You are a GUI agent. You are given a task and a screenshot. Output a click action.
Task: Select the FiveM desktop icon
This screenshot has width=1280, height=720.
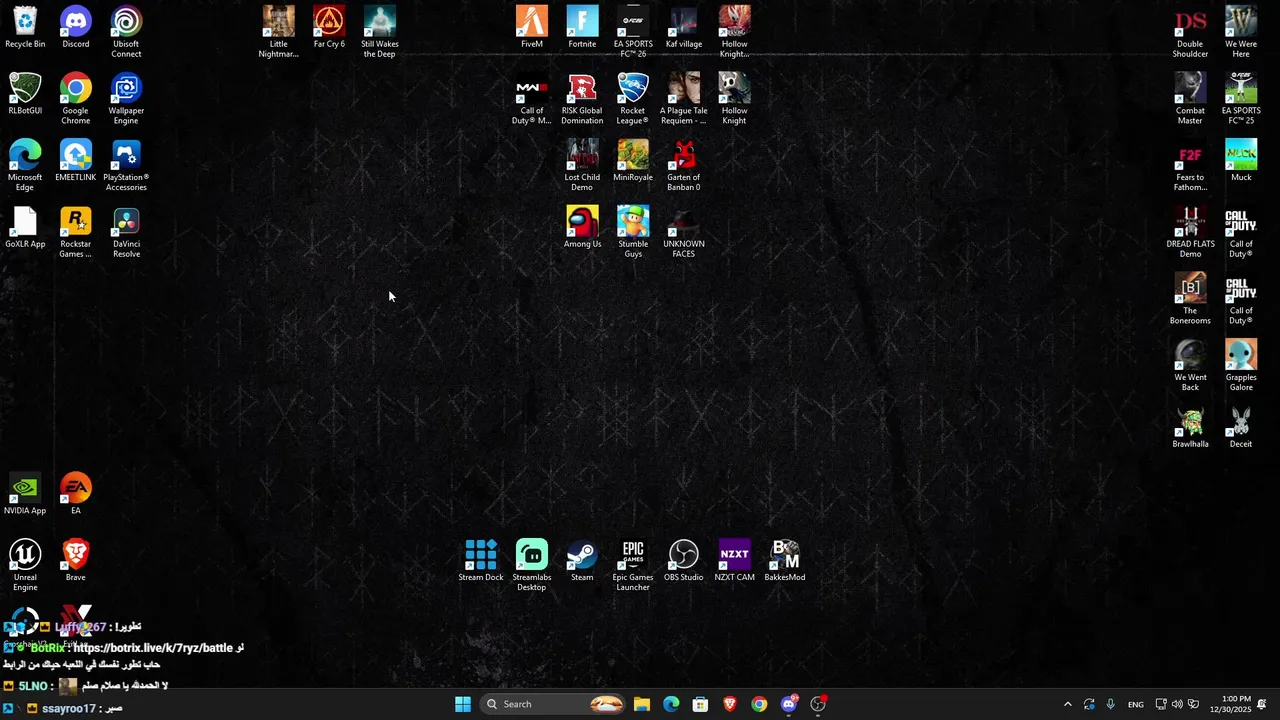(x=532, y=28)
